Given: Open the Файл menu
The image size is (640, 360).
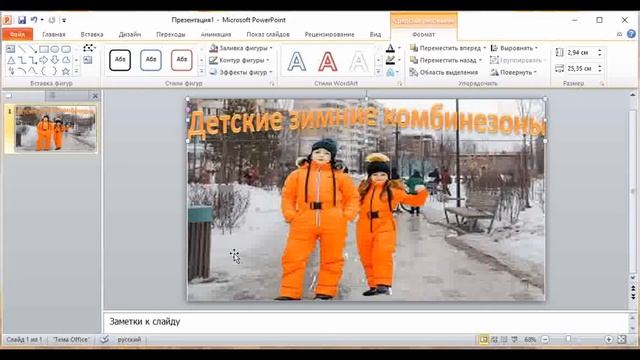Looking at the screenshot, I should [17, 34].
